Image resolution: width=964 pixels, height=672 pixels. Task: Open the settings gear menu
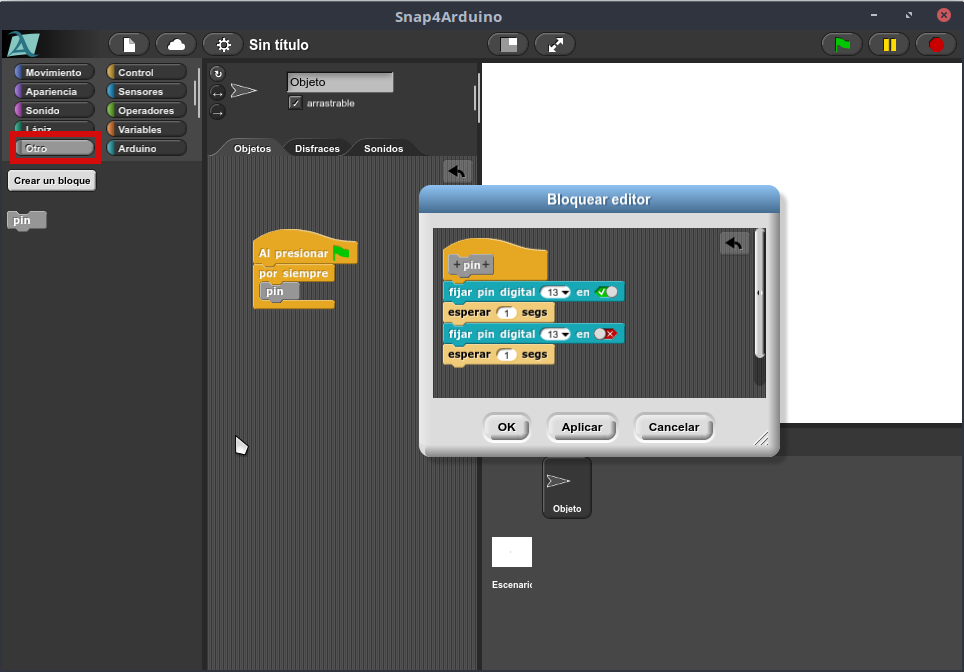coord(223,45)
